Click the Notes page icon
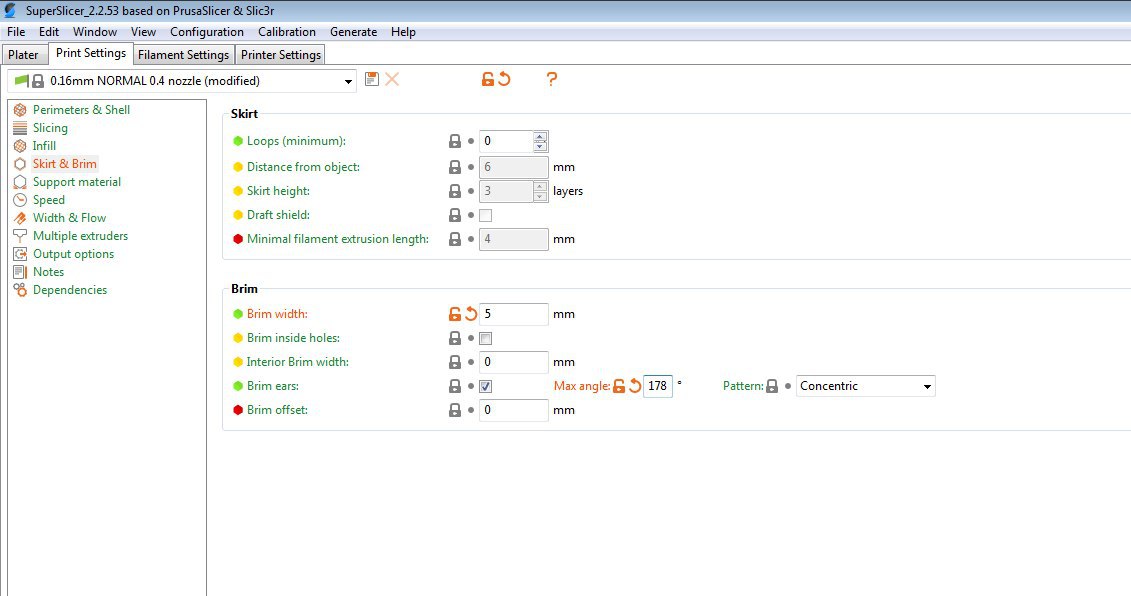 20,272
